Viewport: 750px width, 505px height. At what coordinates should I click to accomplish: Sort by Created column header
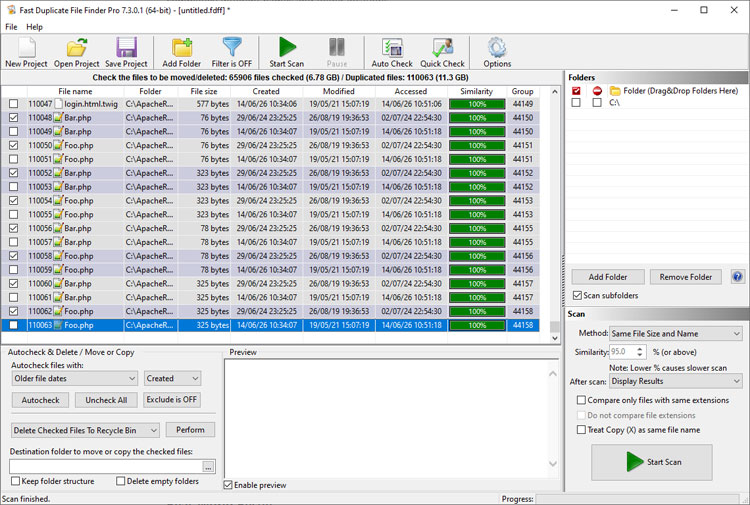coord(266,91)
